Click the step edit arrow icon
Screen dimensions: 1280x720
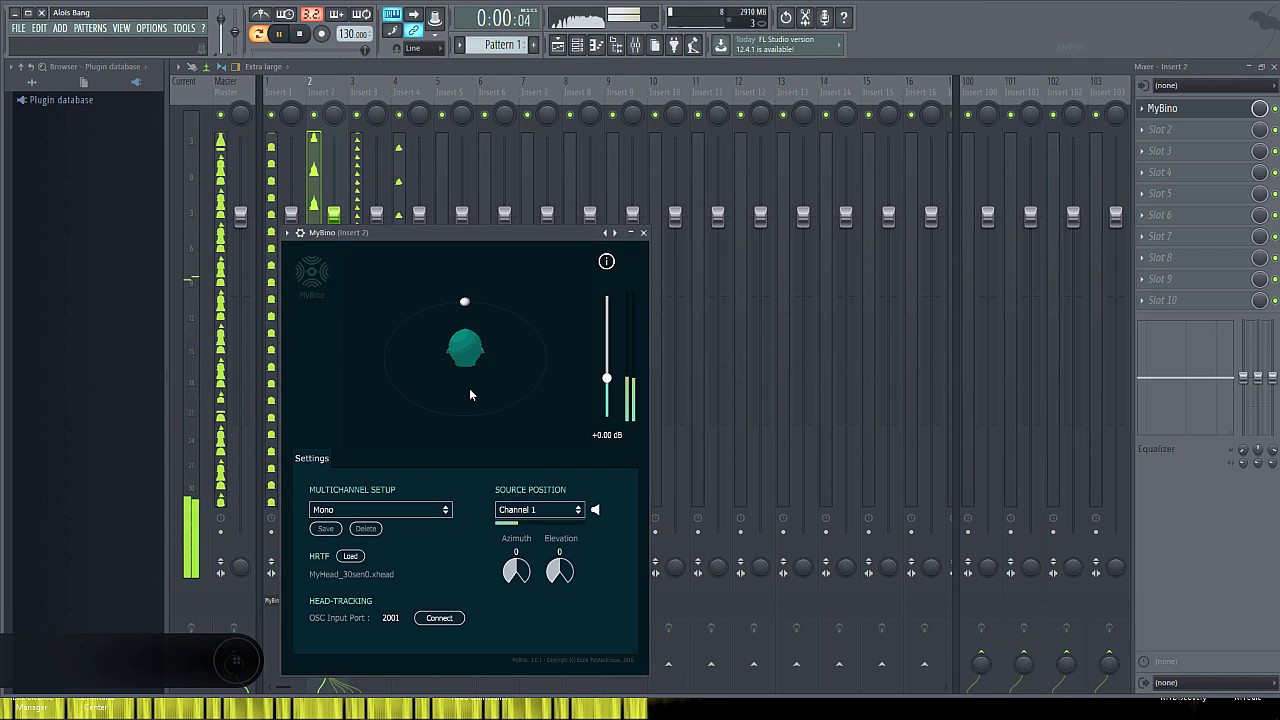[414, 14]
